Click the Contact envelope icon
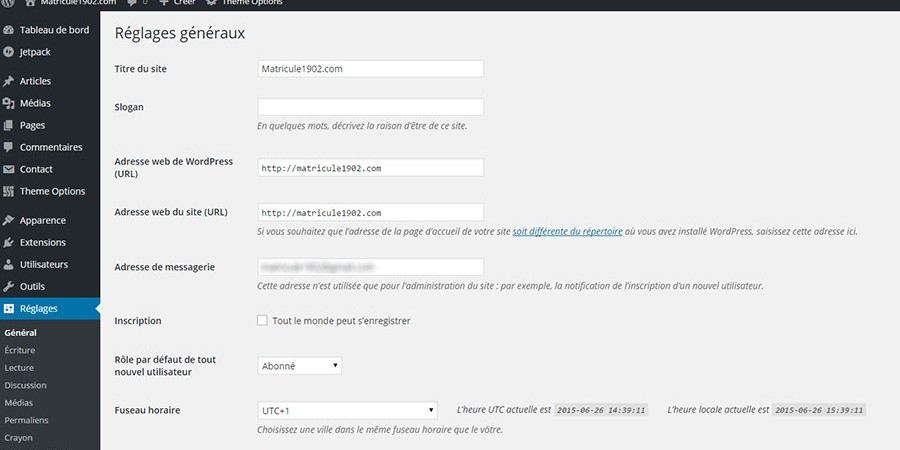The width and height of the screenshot is (900, 450). (x=8, y=169)
